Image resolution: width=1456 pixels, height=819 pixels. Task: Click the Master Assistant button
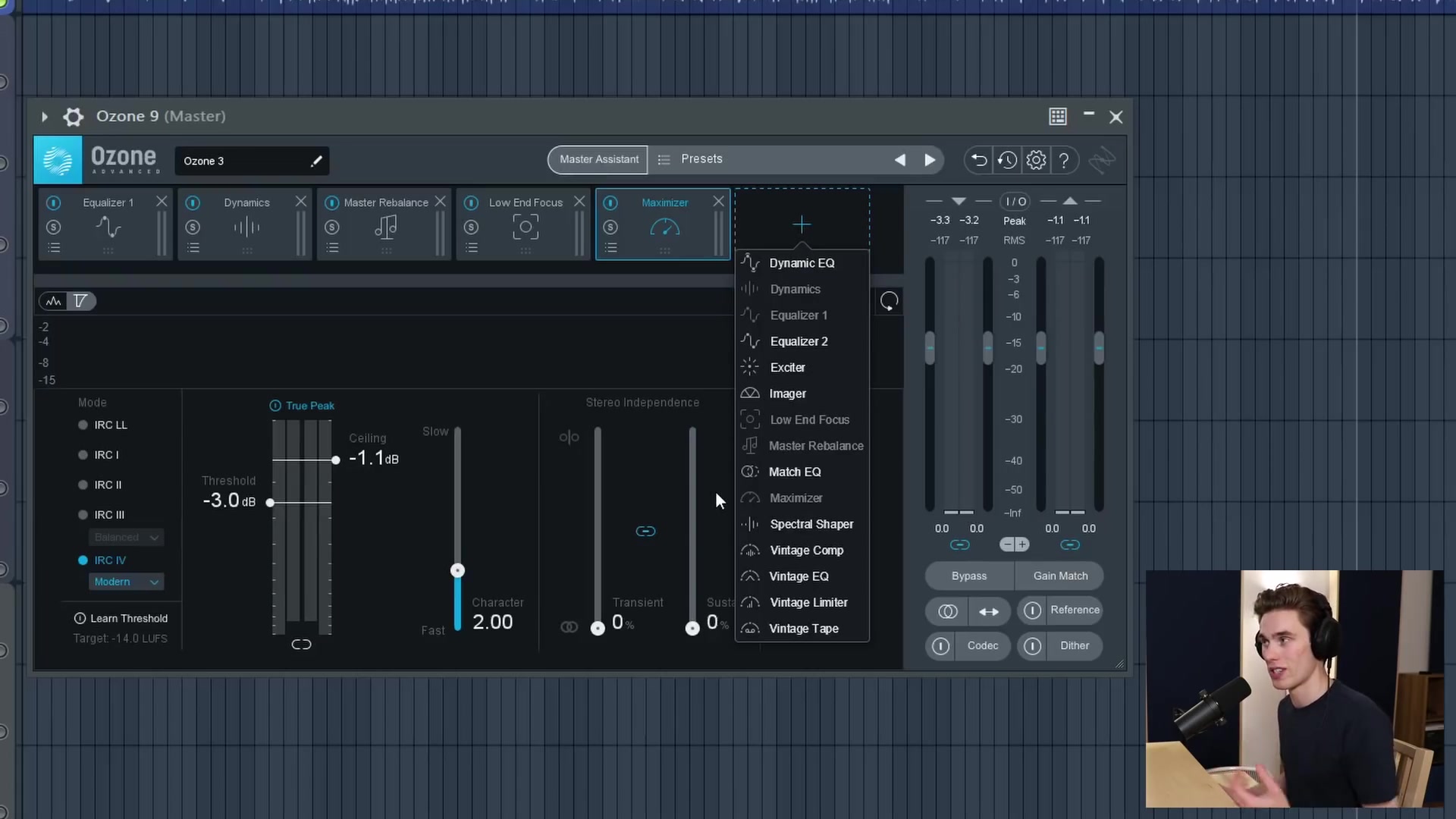coord(598,159)
